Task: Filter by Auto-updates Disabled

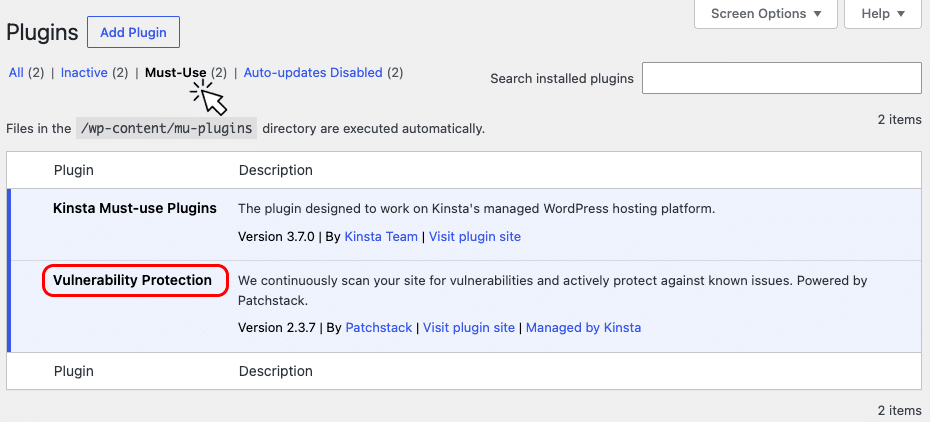Action: pyautogui.click(x=313, y=73)
